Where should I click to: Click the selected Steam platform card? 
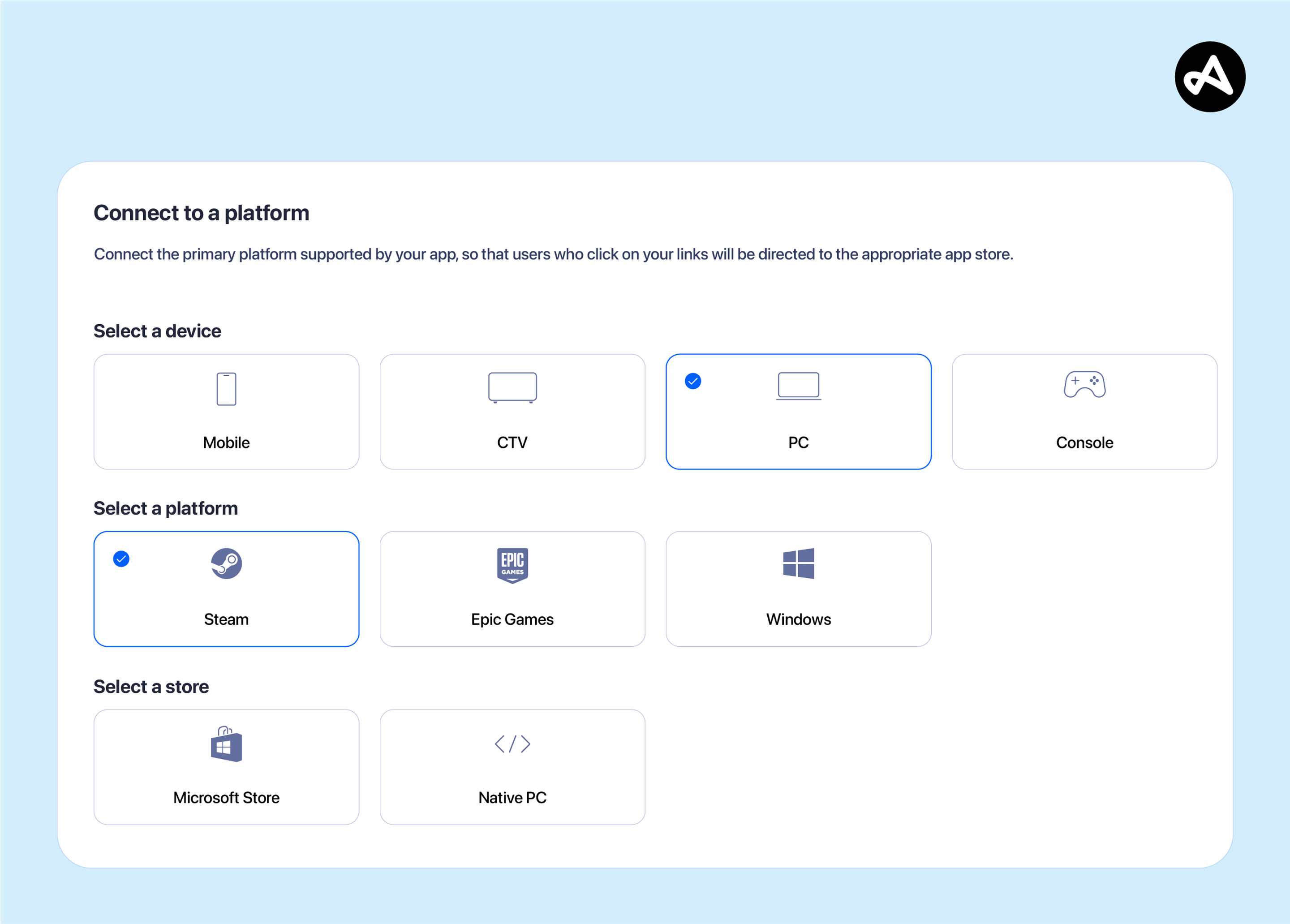226,589
